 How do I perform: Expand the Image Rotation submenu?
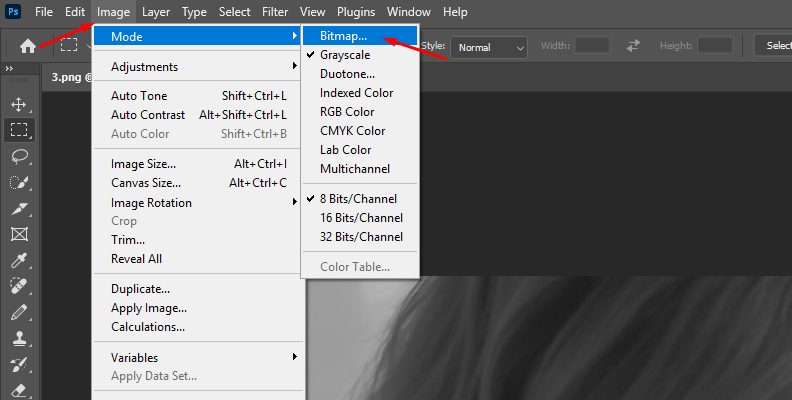(199, 203)
